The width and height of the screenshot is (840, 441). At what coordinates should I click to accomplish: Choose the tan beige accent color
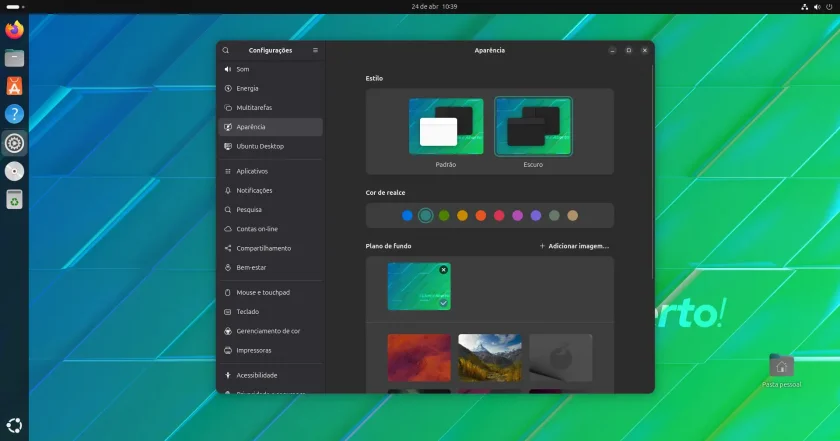coord(573,215)
